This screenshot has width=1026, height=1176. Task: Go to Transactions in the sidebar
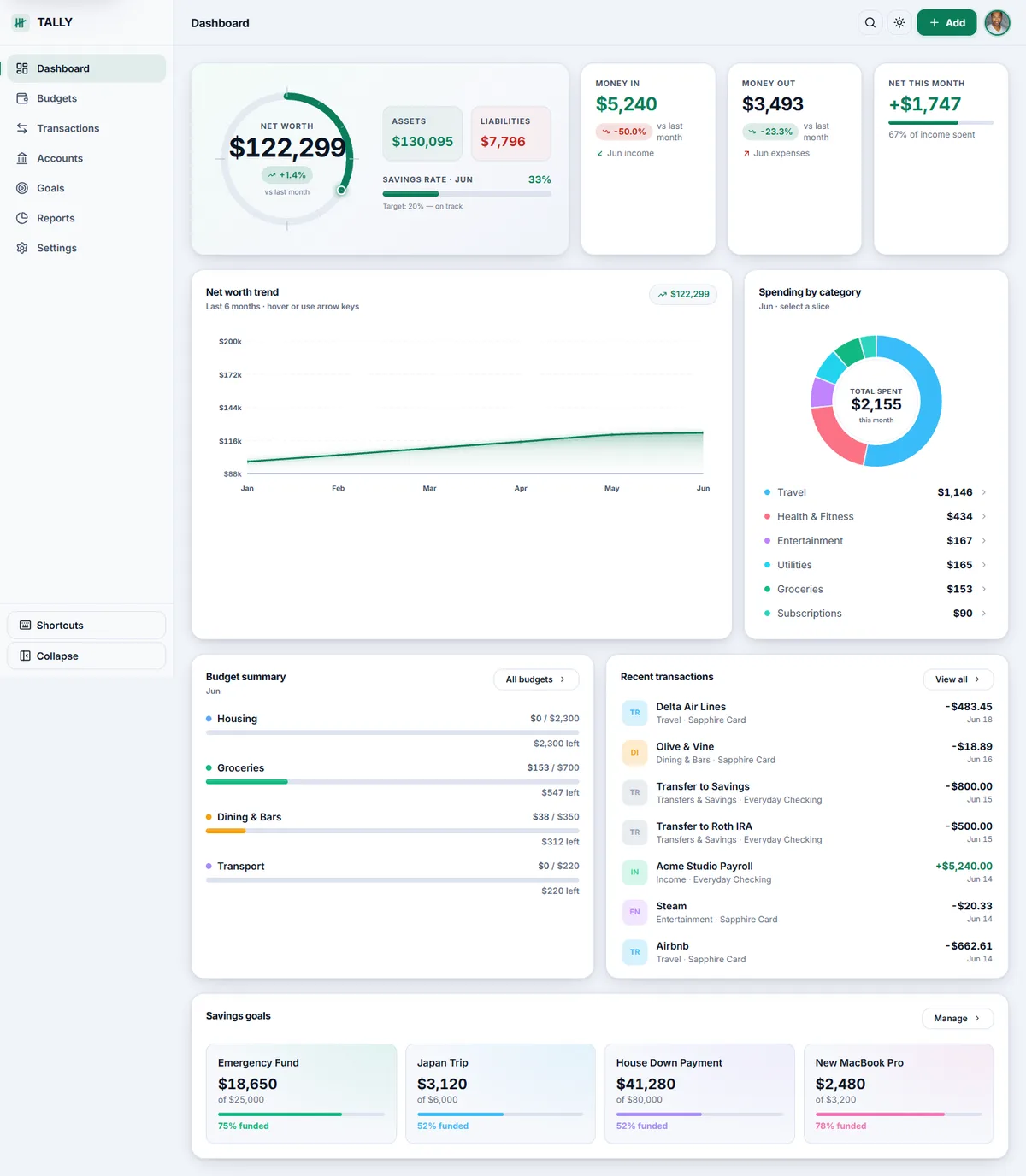[86, 128]
